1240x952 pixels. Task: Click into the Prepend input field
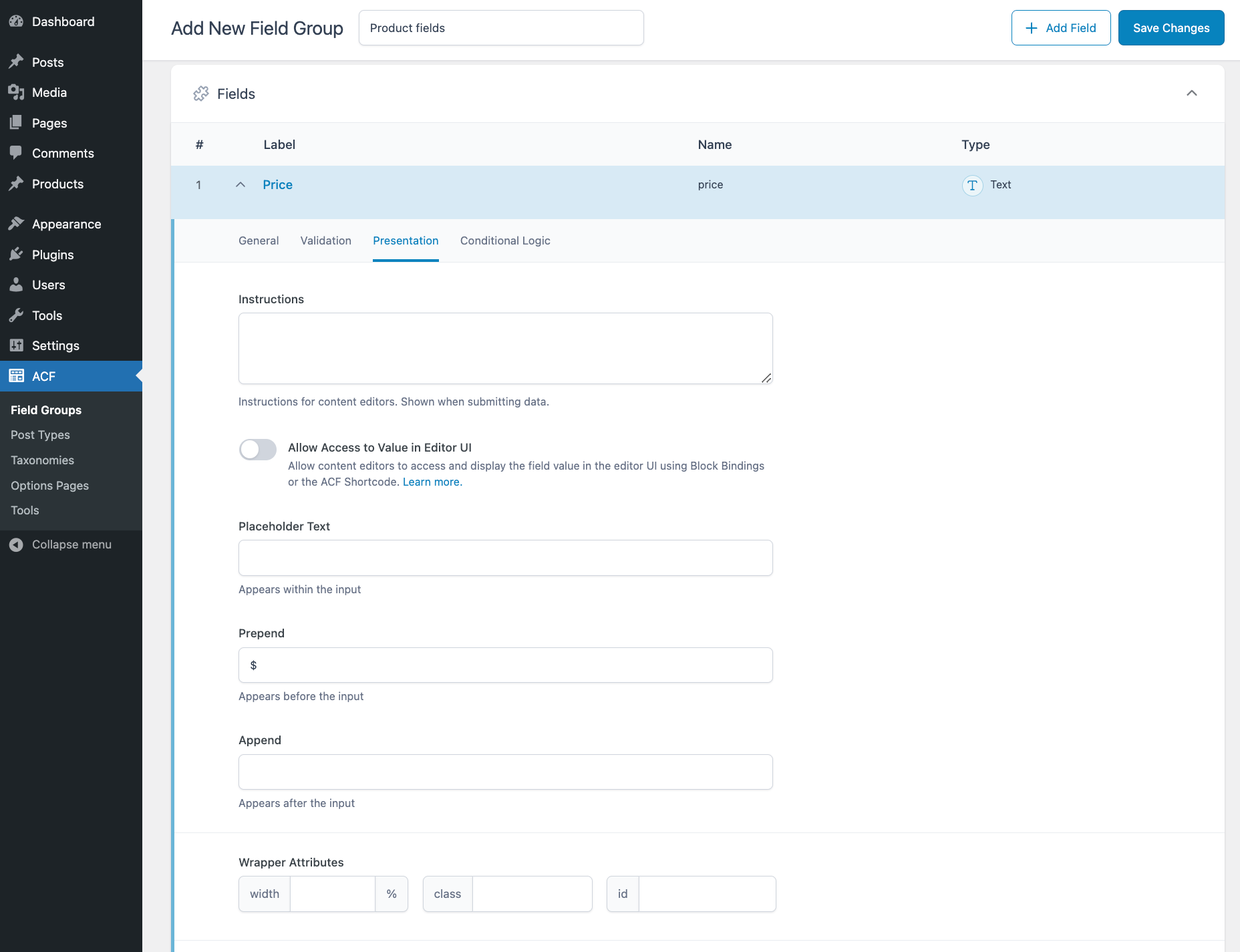coord(505,665)
